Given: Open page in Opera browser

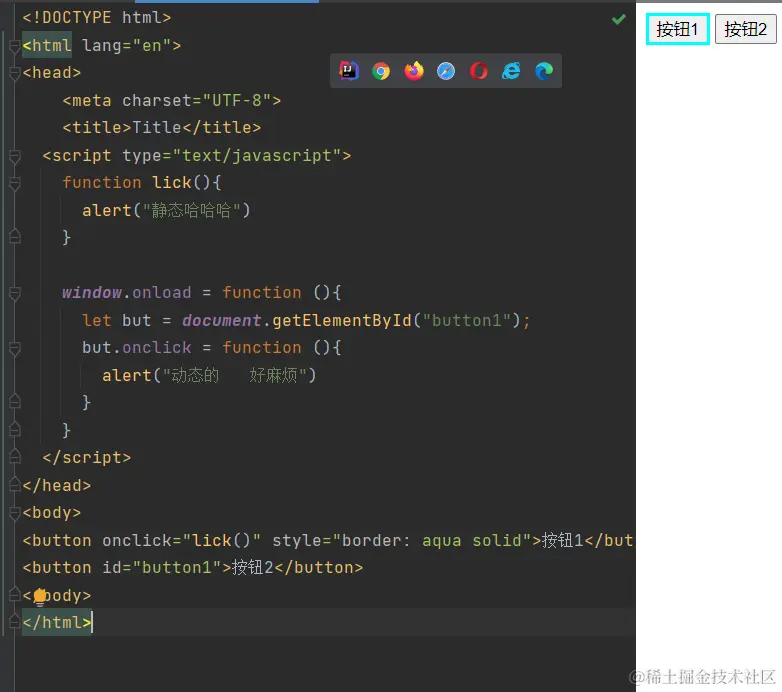Looking at the screenshot, I should coord(479,71).
